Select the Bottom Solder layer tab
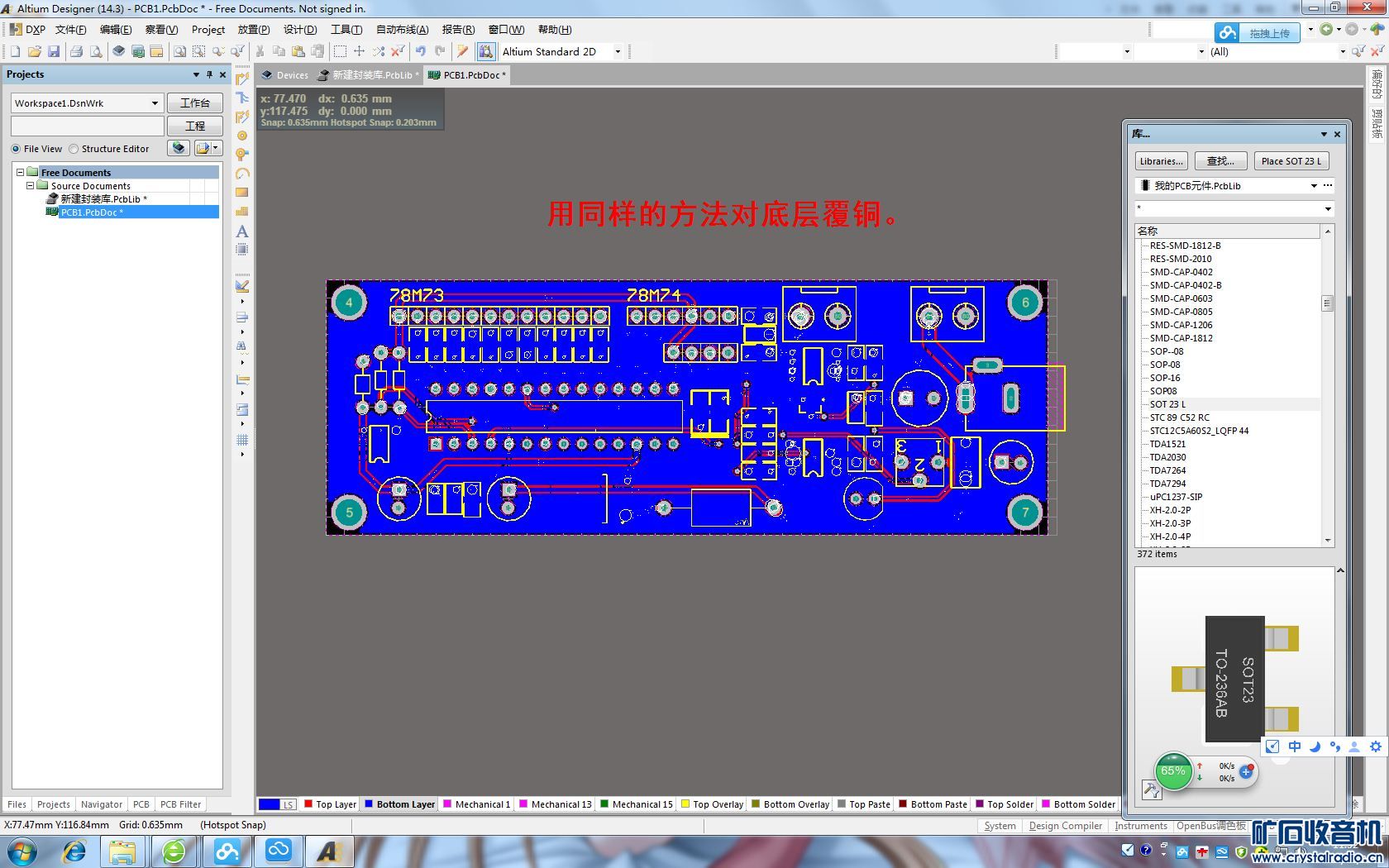Screen dimensions: 1389x868 (x=1078, y=804)
